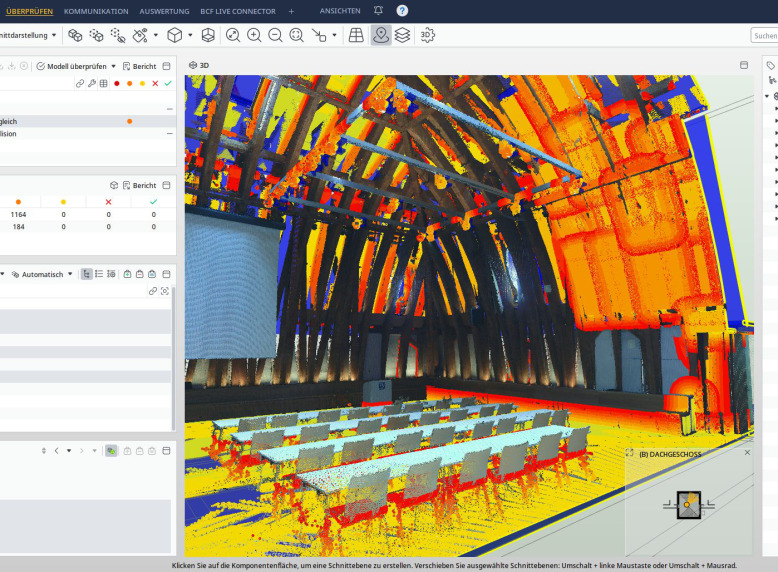
Task: Click the basket with red minus
Action: pos(140,274)
